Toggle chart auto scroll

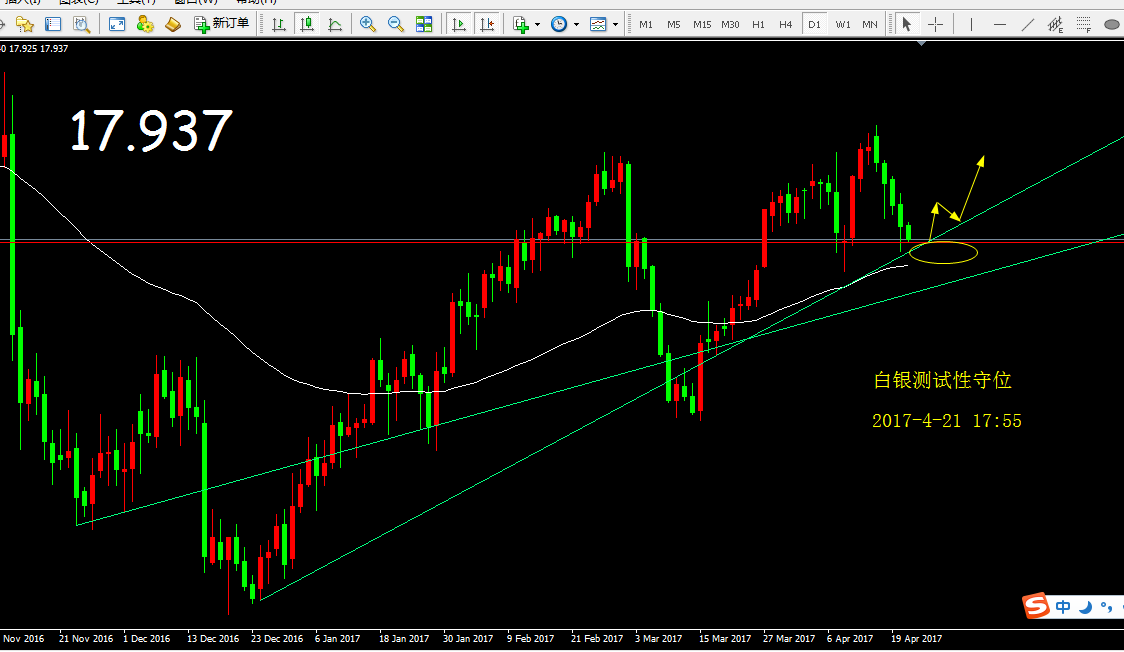pos(459,24)
